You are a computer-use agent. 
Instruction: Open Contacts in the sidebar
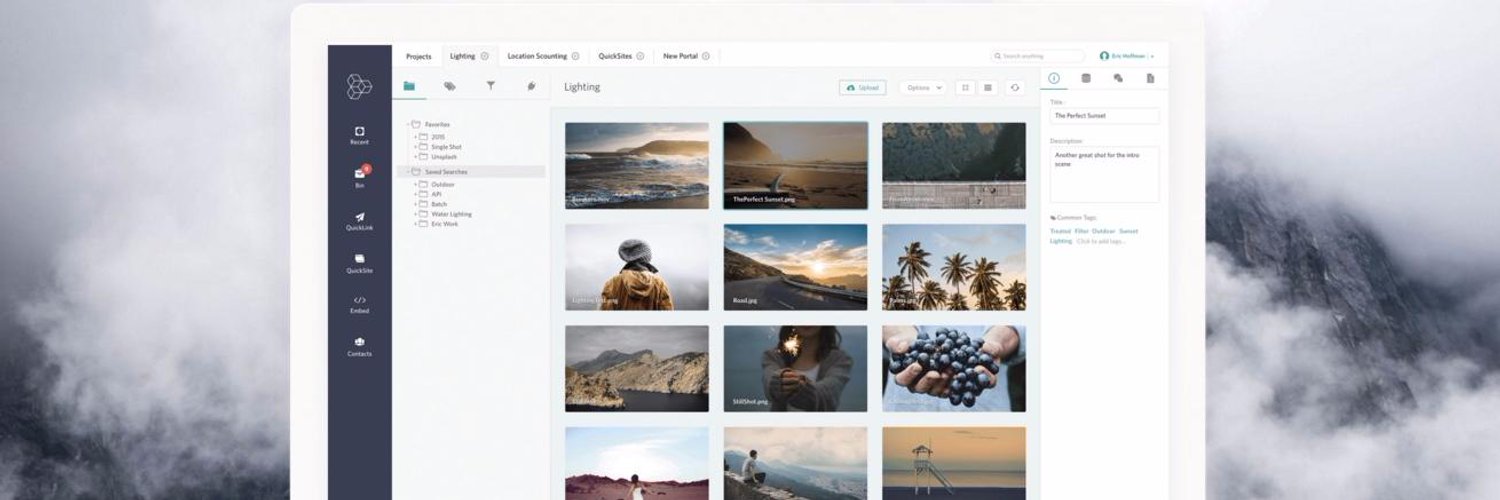point(359,346)
